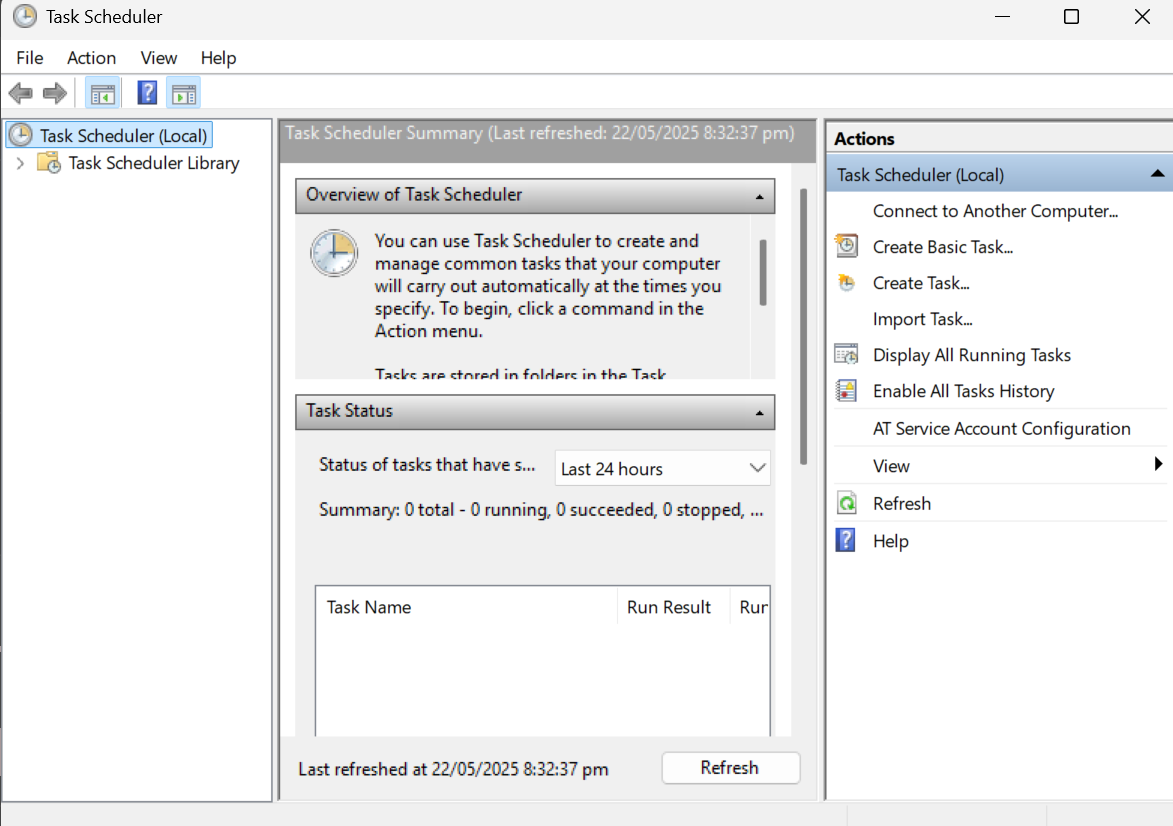Open the File menu
This screenshot has height=826, width=1173.
coord(29,58)
